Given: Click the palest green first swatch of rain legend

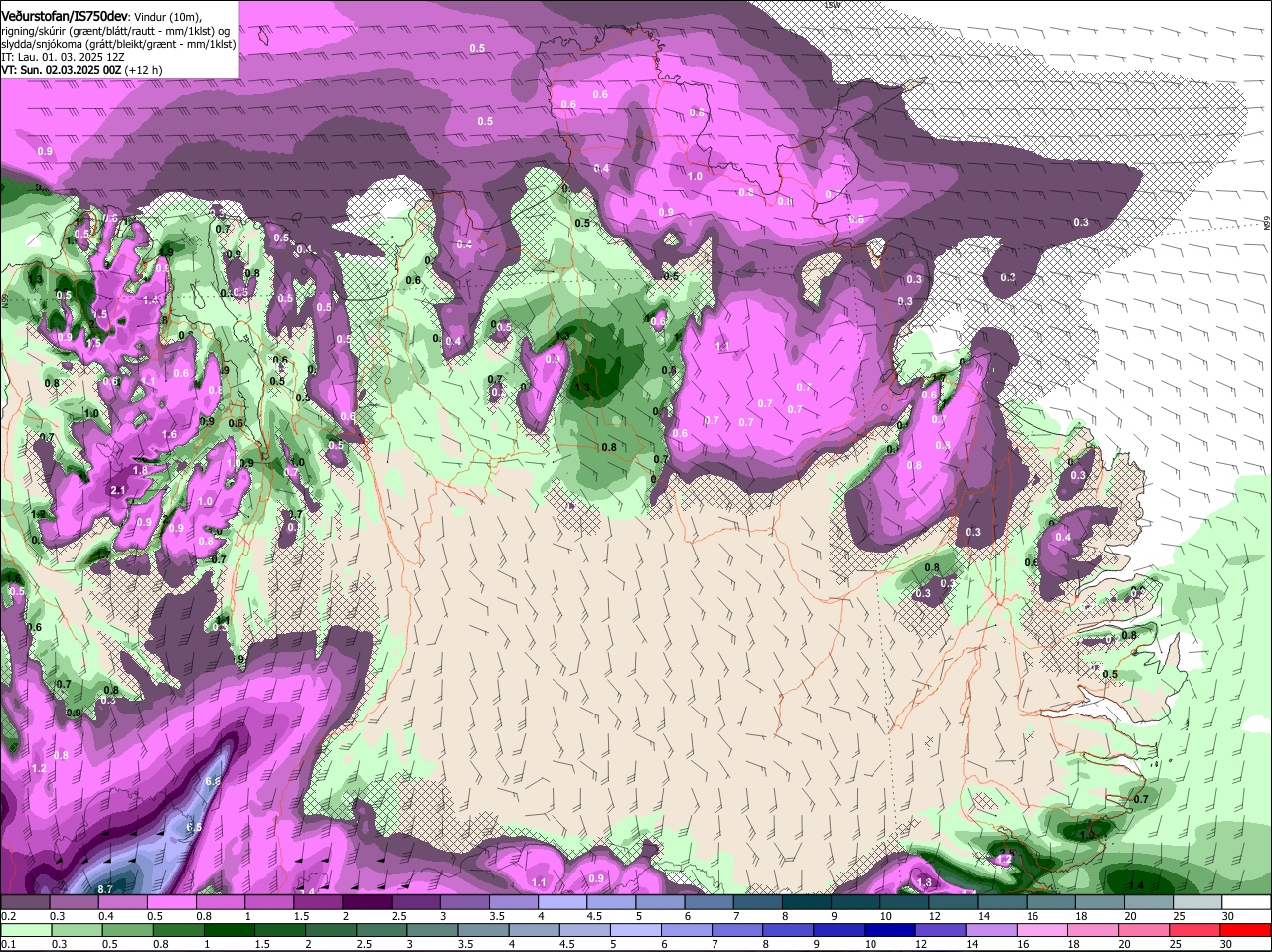Looking at the screenshot, I should tap(25, 928).
